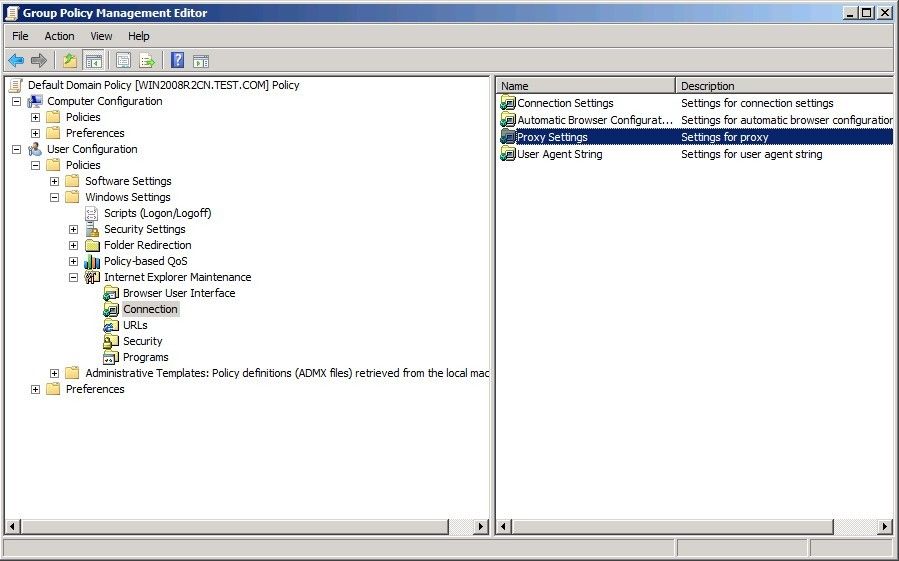The width and height of the screenshot is (899, 561).
Task: Click the Export List toolbar icon
Action: [x=147, y=60]
